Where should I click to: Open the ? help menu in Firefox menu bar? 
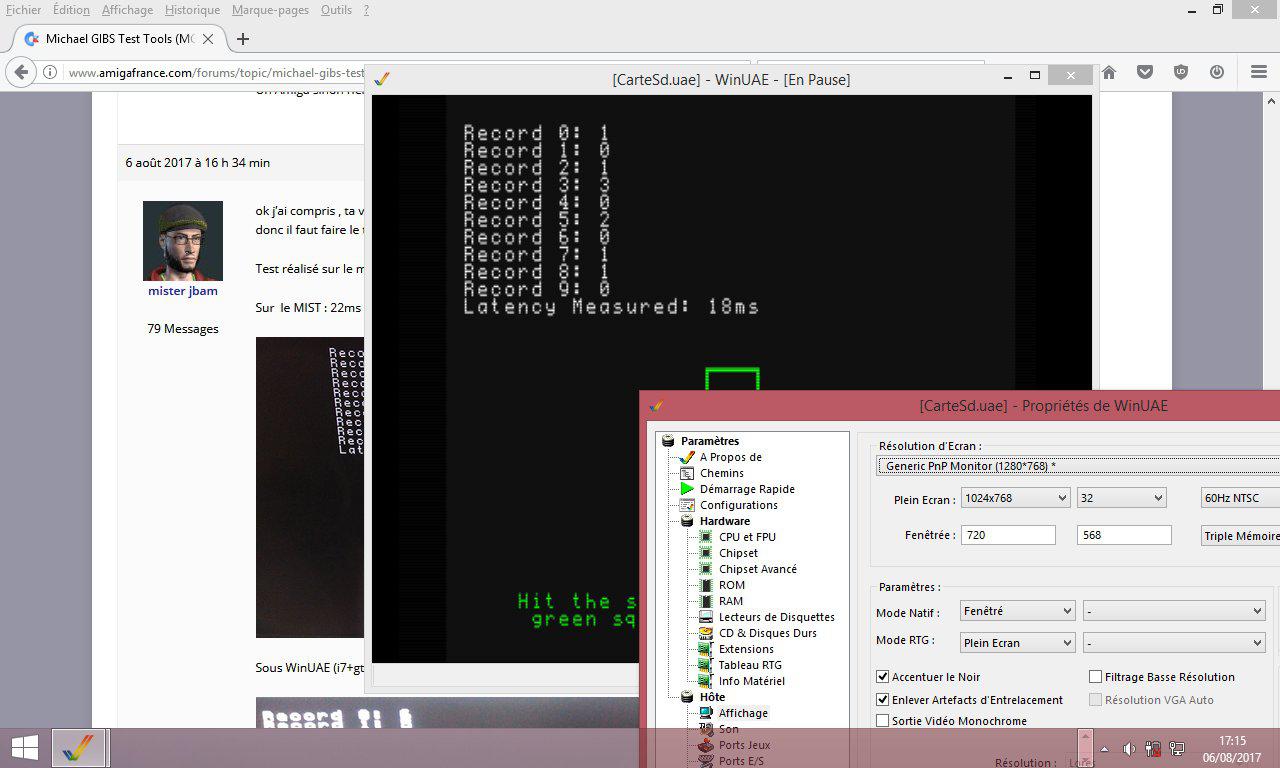coord(366,10)
